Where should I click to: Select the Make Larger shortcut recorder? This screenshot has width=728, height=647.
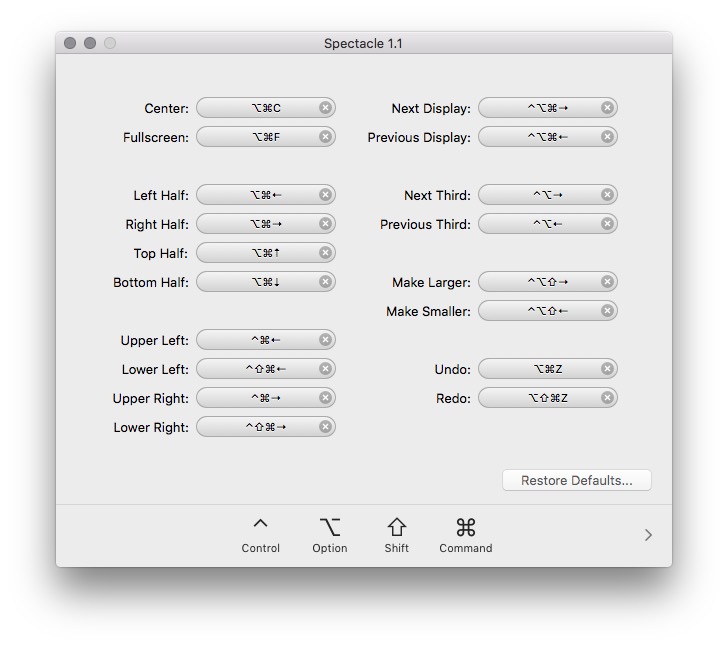[x=540, y=282]
